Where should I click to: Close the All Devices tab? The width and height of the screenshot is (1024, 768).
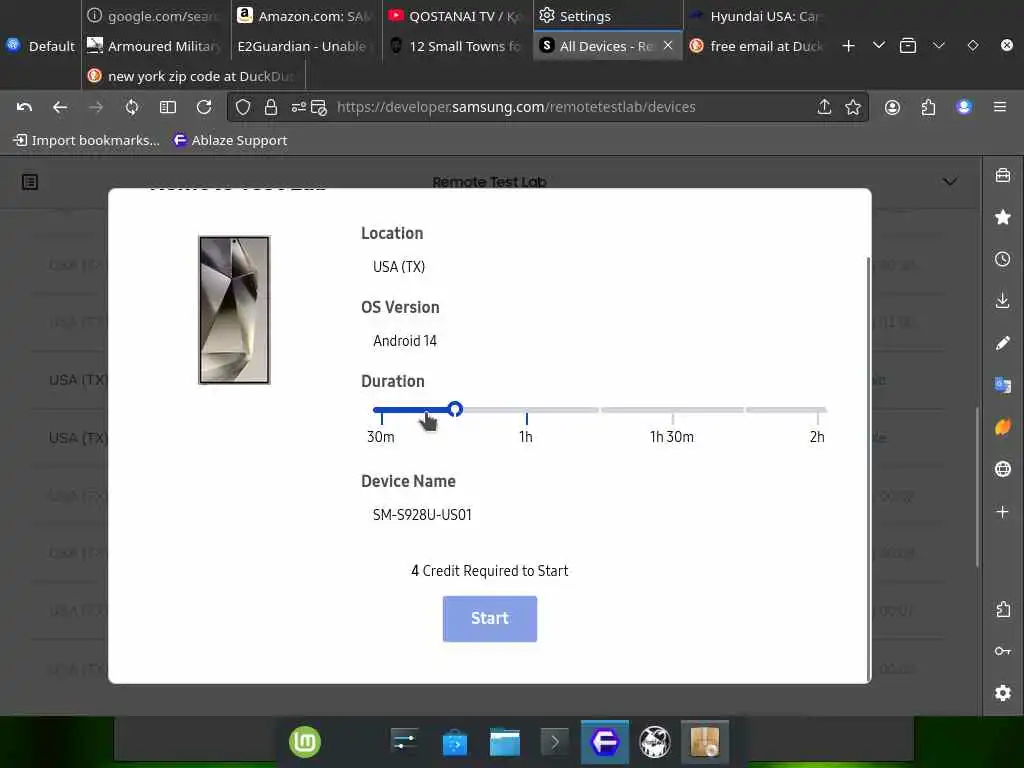(x=667, y=46)
